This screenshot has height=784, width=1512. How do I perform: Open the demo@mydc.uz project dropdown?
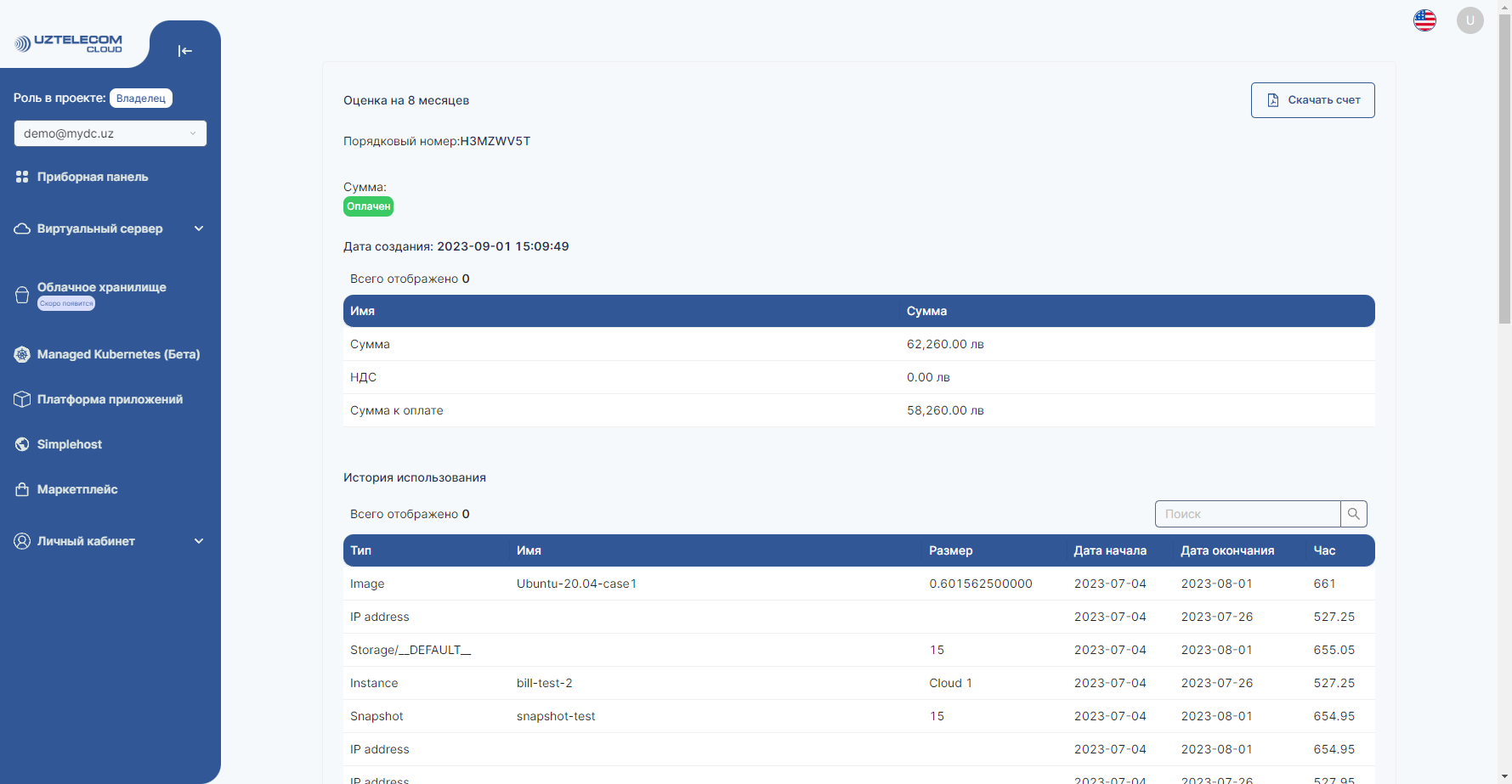pyautogui.click(x=110, y=133)
